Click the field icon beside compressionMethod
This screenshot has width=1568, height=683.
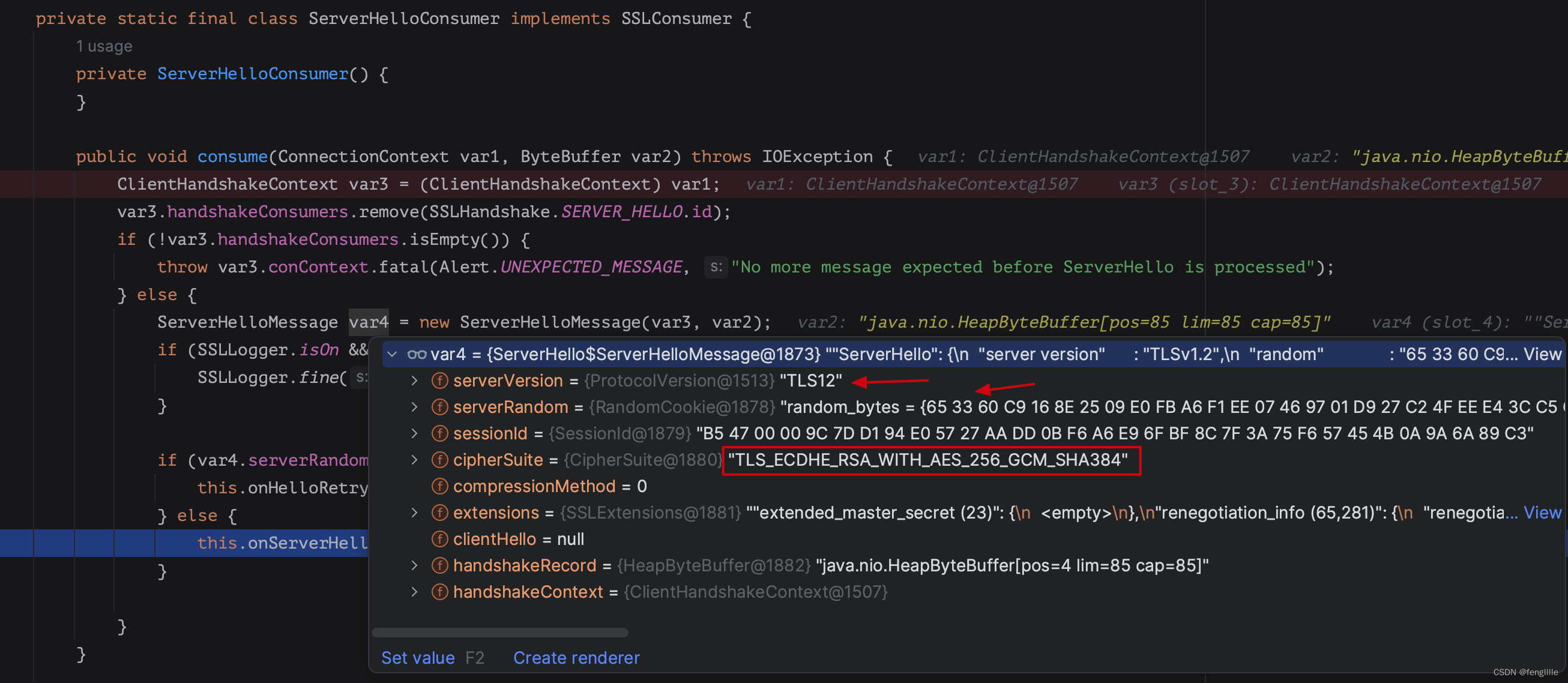click(x=439, y=486)
